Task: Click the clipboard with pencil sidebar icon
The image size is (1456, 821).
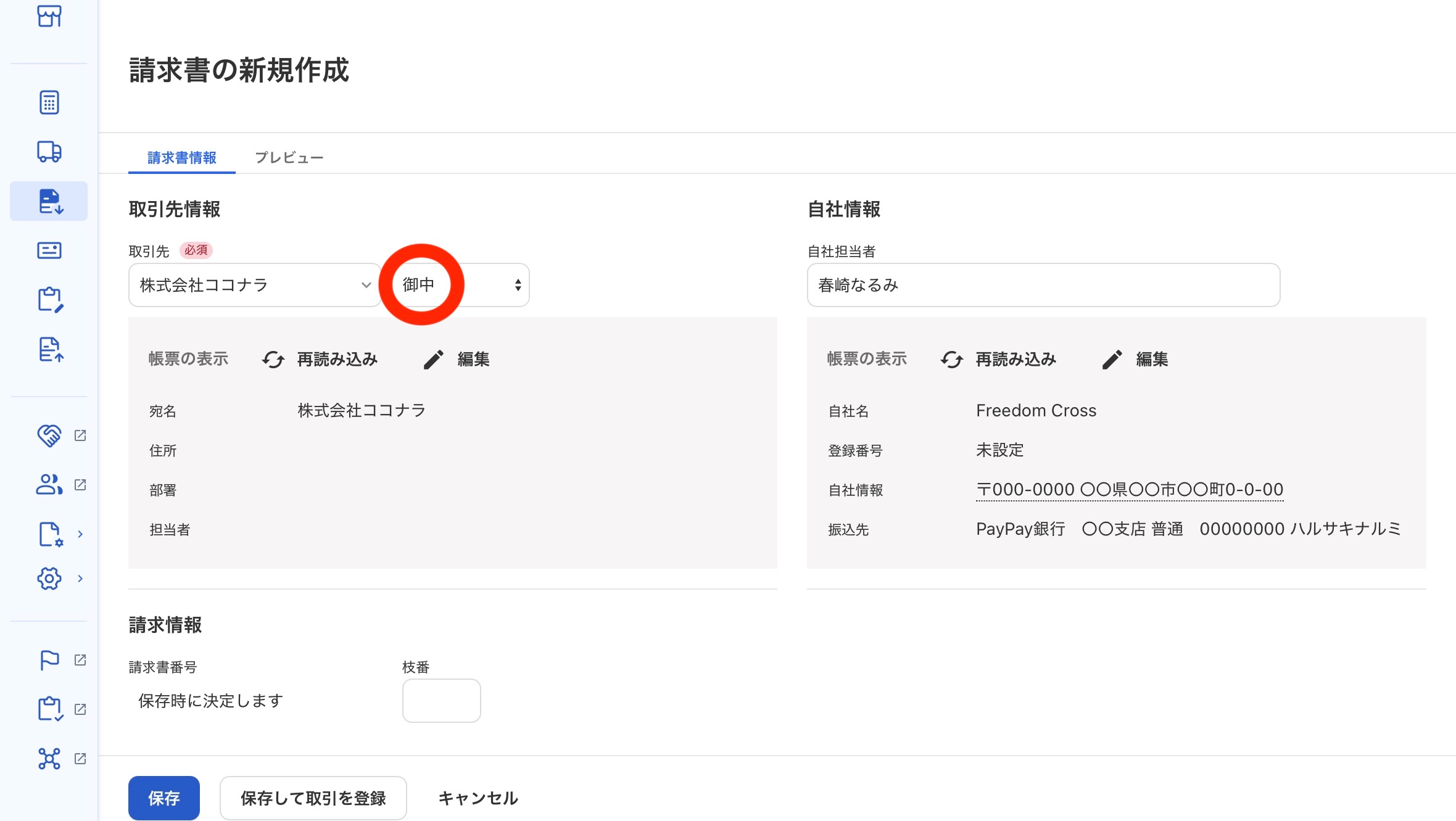Action: (49, 300)
